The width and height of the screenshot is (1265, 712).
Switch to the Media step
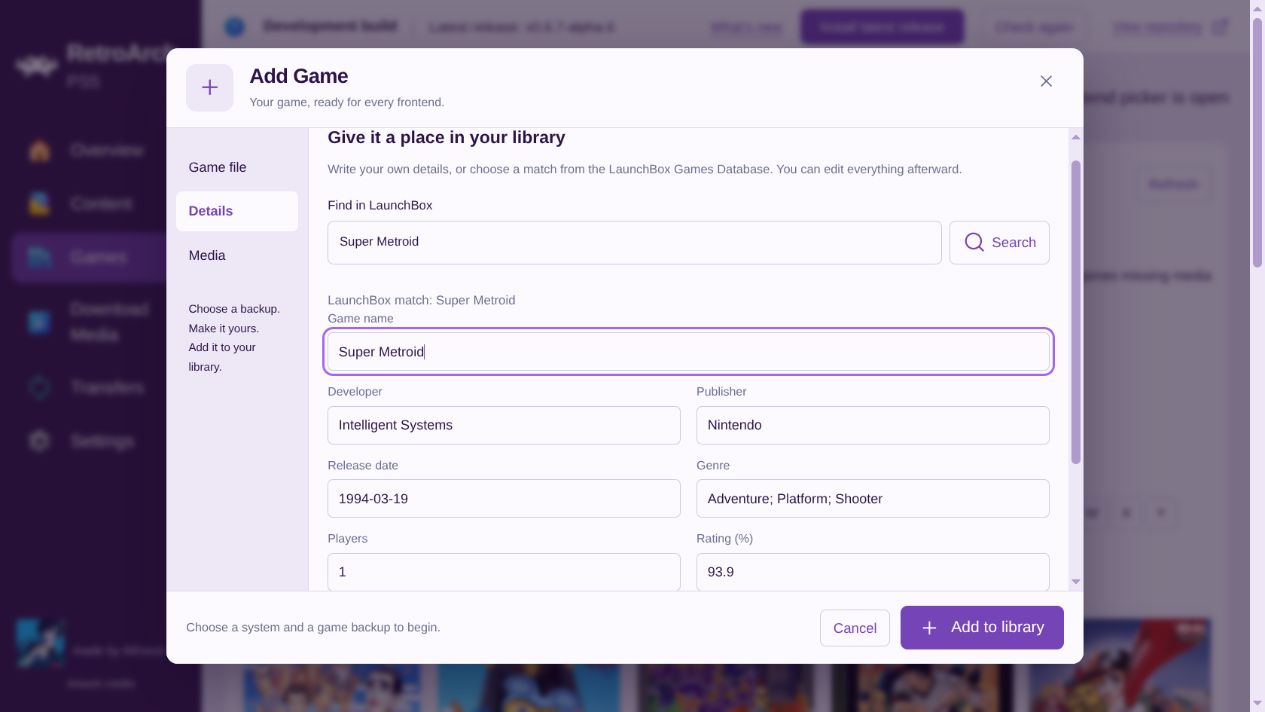coord(237,255)
